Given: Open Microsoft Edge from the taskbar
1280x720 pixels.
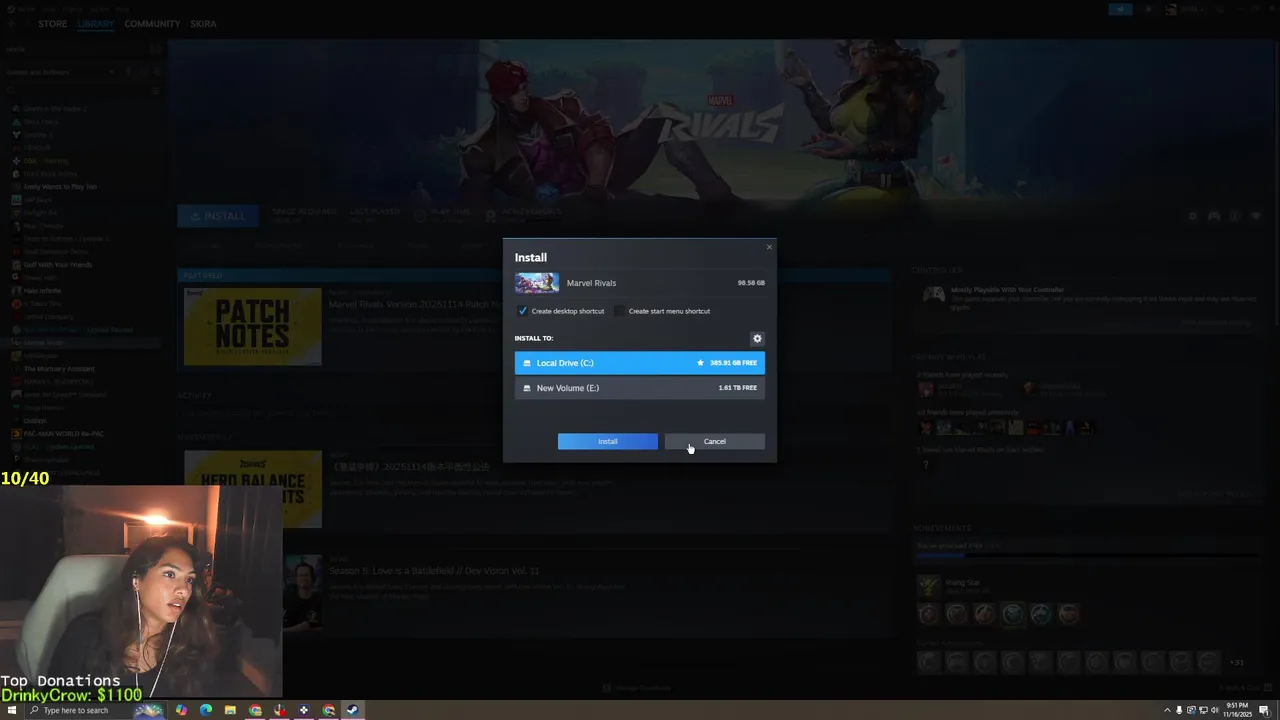Looking at the screenshot, I should (206, 710).
